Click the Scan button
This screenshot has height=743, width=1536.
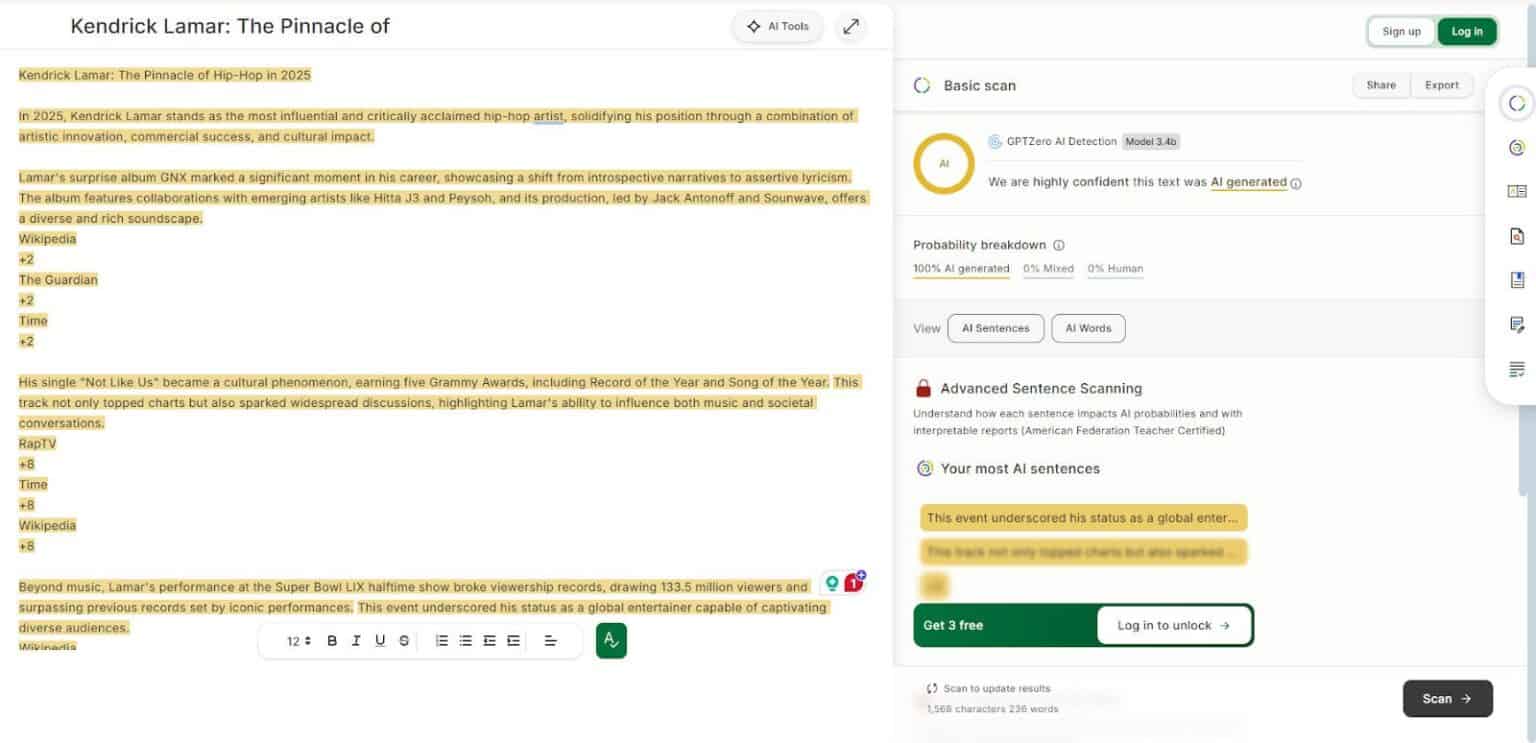point(1447,699)
